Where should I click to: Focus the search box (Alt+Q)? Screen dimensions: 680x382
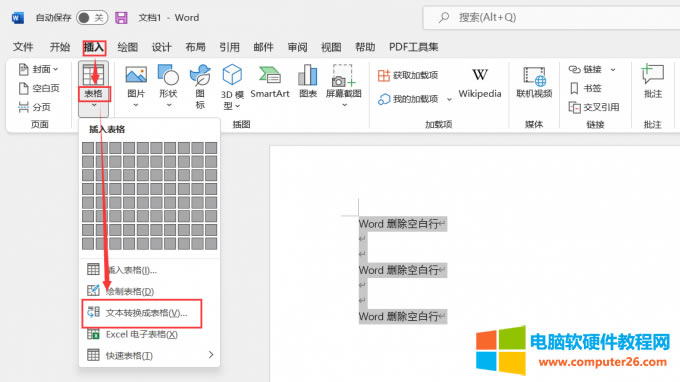(x=551, y=18)
